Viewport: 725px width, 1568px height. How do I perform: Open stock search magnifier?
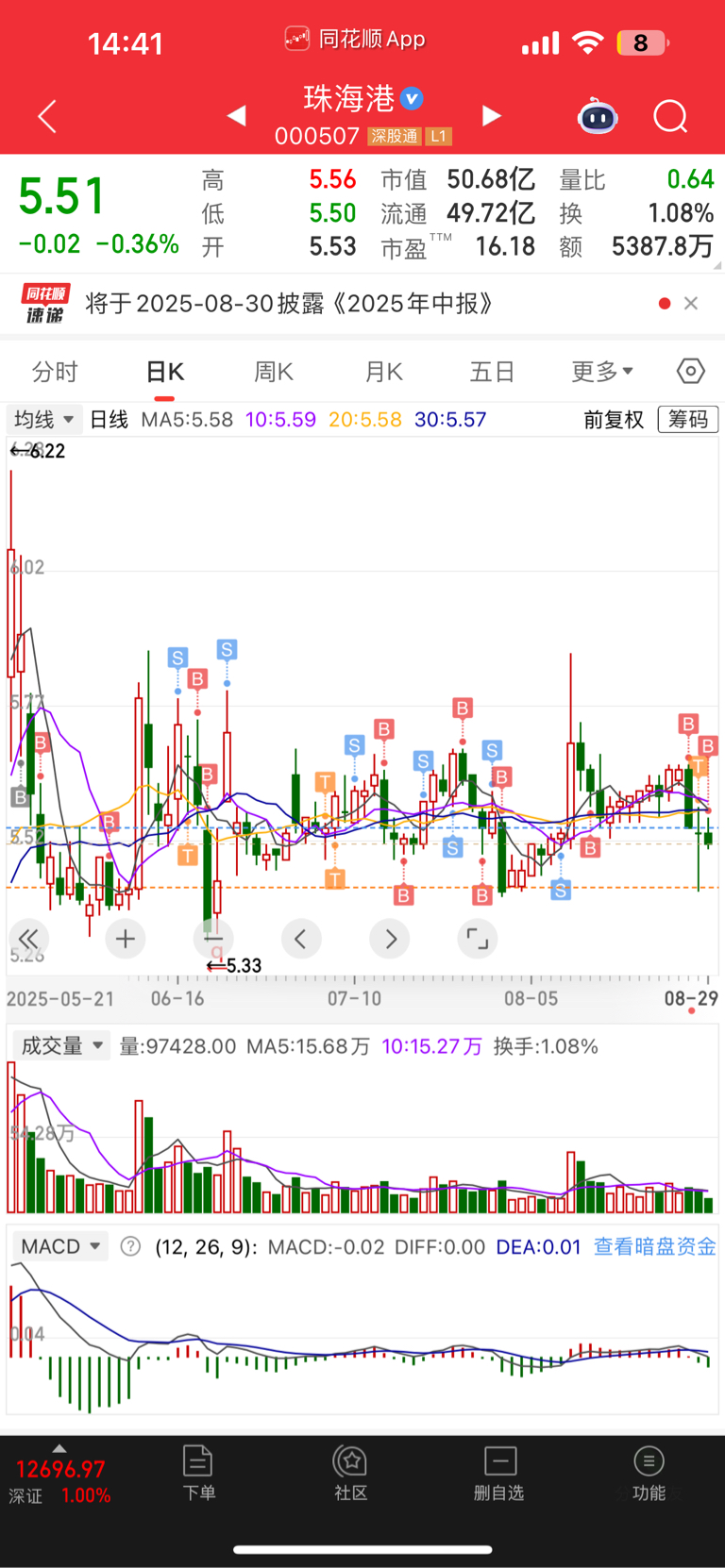[x=670, y=117]
